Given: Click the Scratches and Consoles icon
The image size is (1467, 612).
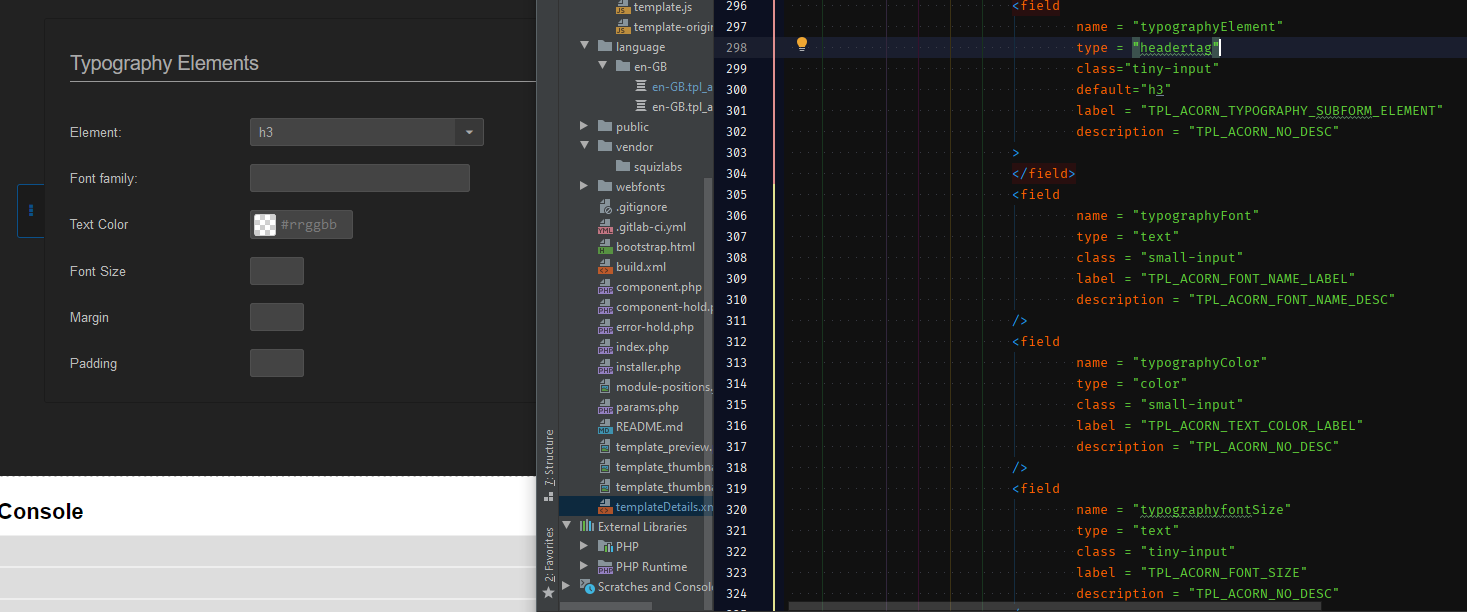Looking at the screenshot, I should pos(586,586).
